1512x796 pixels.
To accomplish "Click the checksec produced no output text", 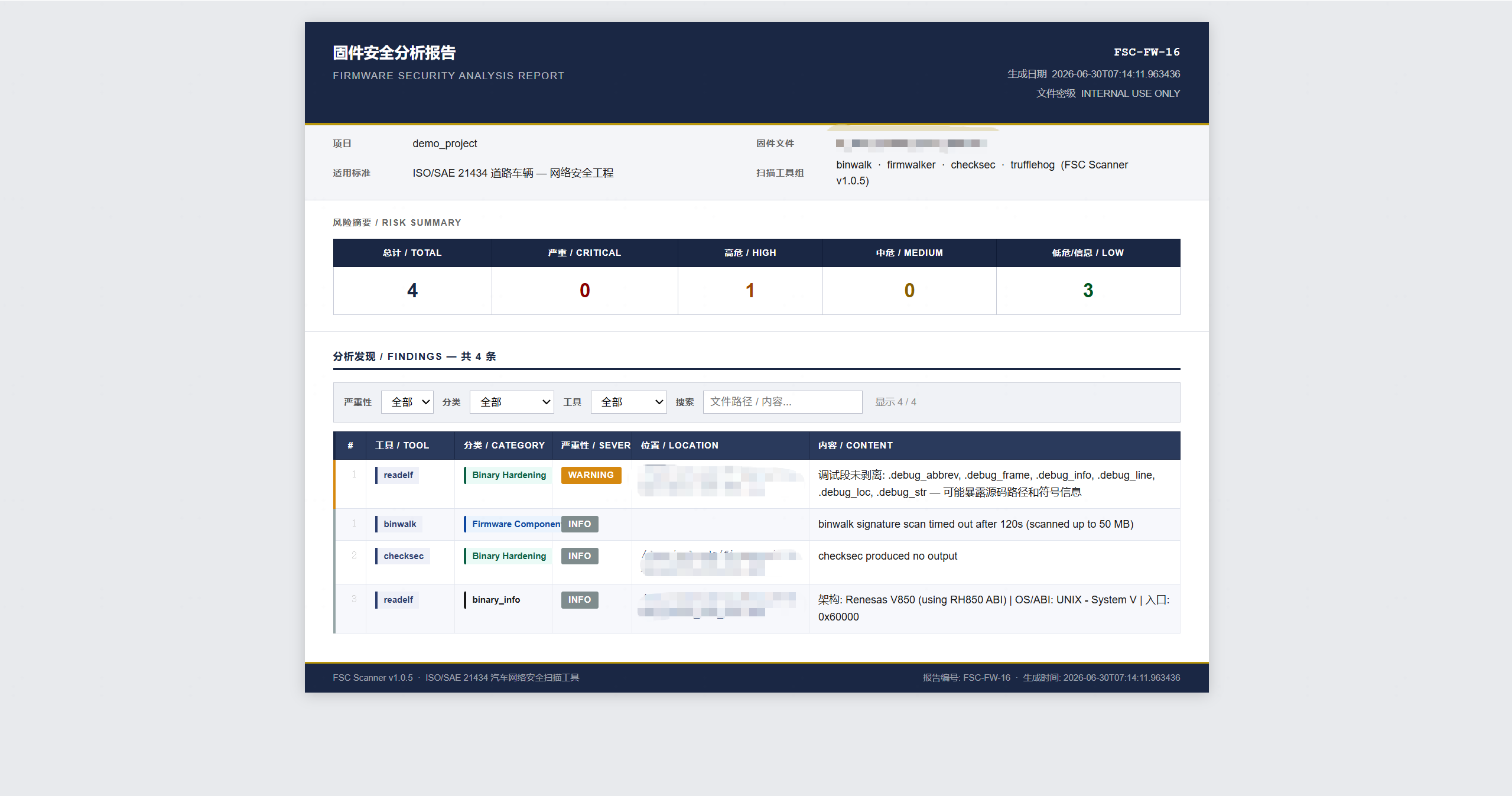I will coord(887,556).
